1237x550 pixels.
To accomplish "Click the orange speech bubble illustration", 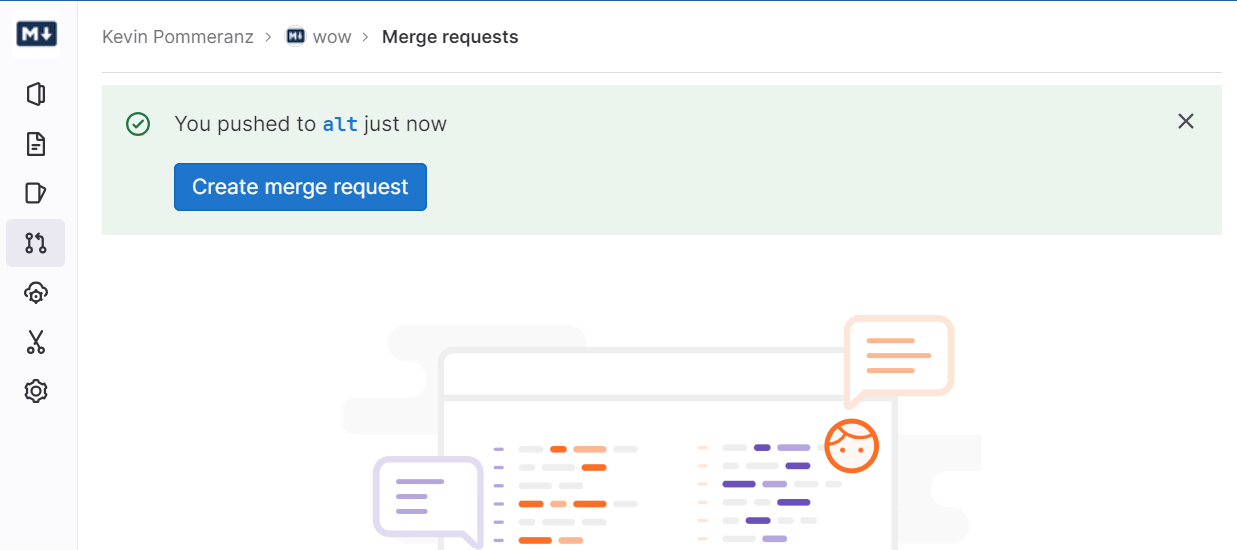I will tap(898, 356).
